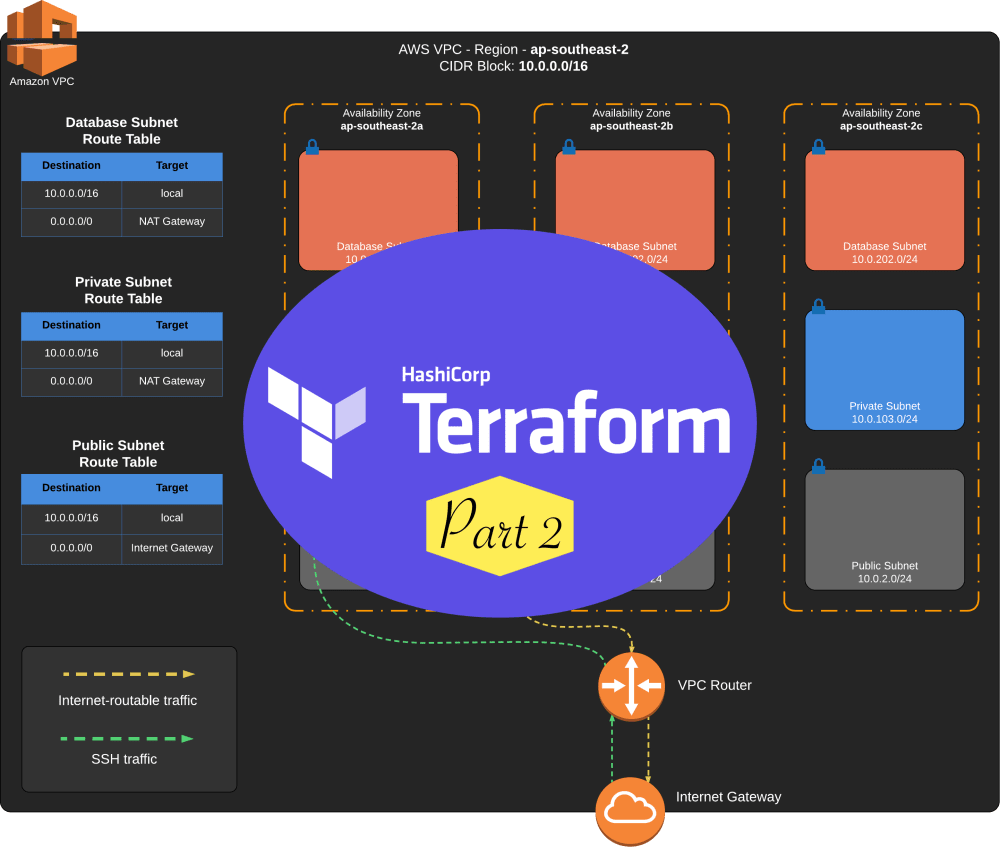This screenshot has height=847, width=1000.
Task: Click 10.0.0.0/16 cell in Private route table
Action: coord(71,353)
